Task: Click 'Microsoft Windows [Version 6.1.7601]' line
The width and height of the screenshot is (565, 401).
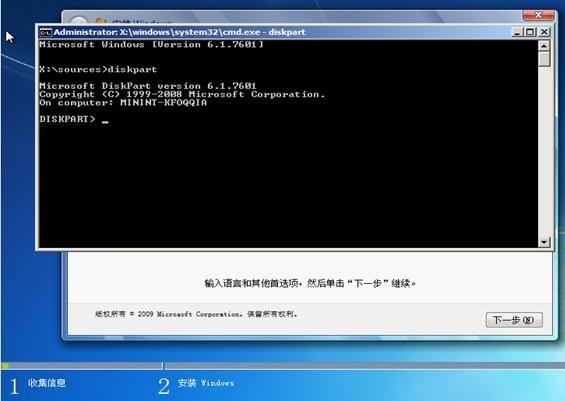Action: coord(151,44)
